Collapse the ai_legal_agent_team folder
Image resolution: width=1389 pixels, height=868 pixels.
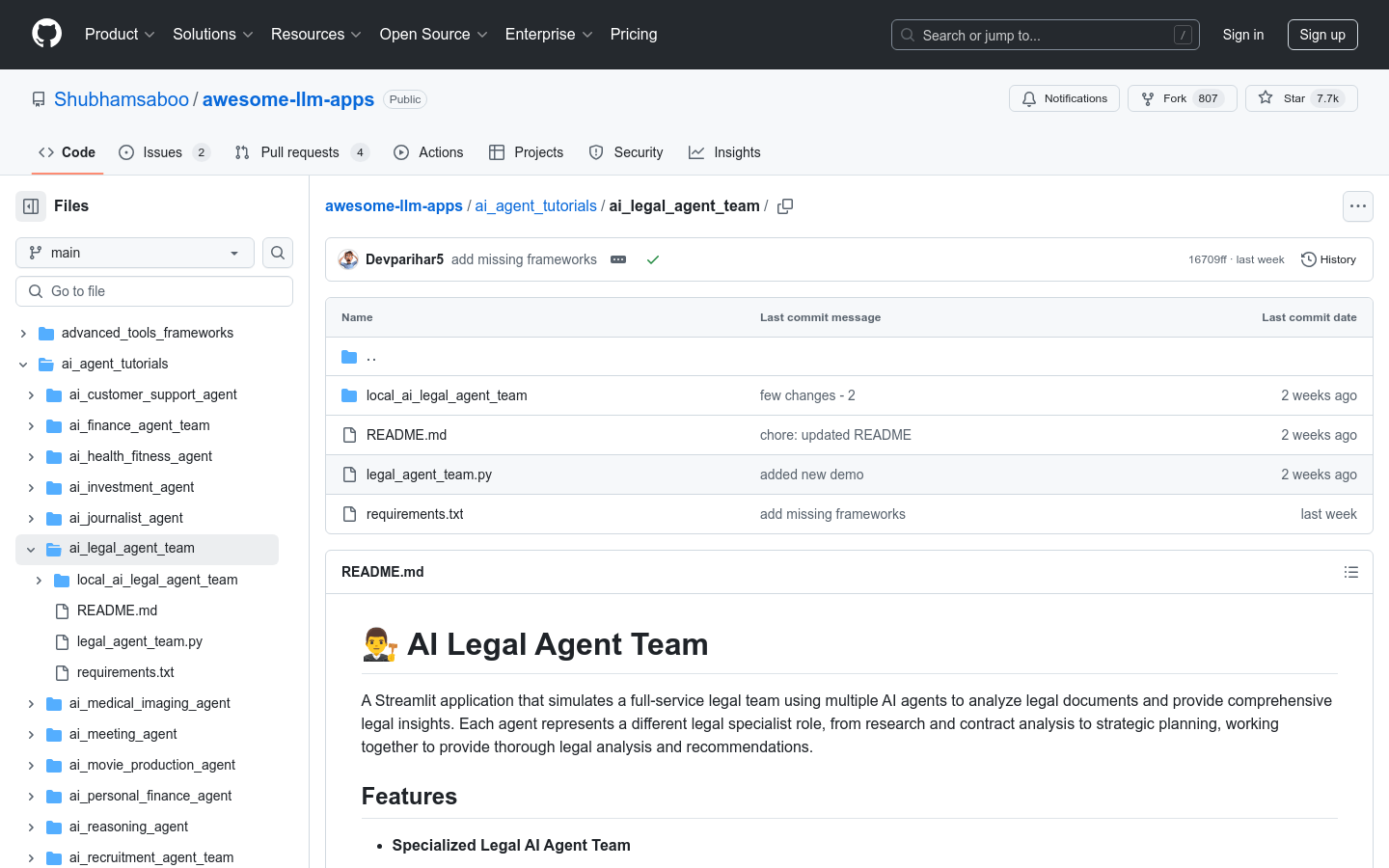pyautogui.click(x=30, y=548)
